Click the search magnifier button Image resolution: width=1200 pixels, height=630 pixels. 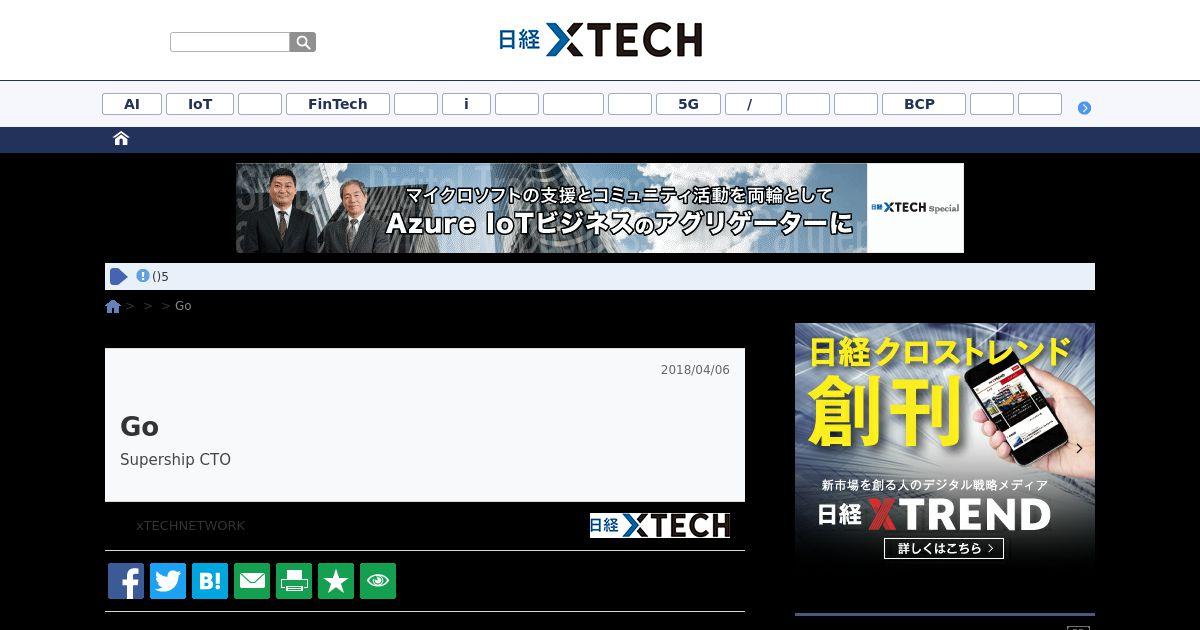(x=303, y=42)
